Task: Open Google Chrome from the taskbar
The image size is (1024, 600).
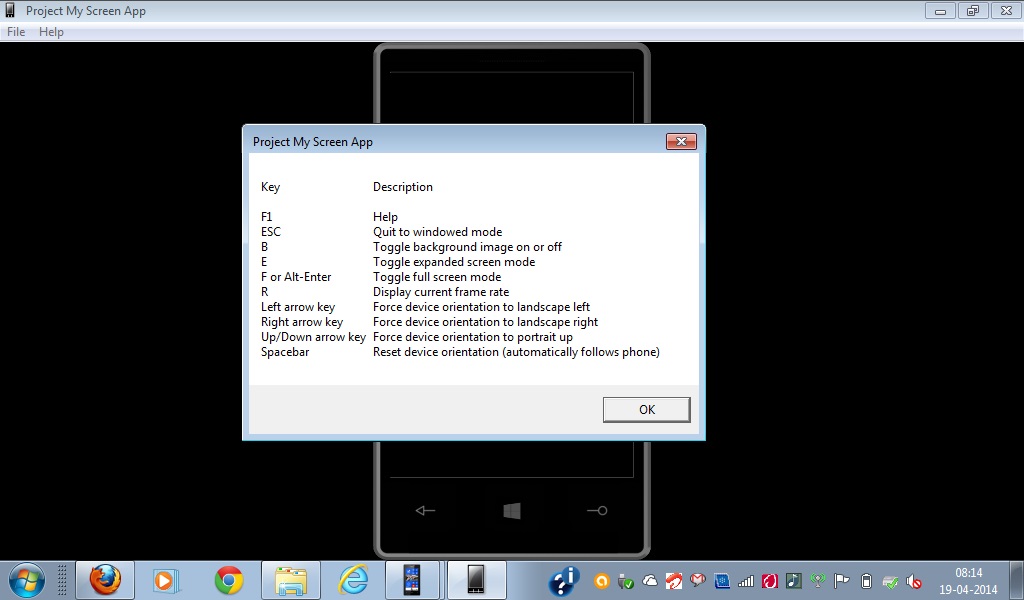Action: [x=227, y=580]
